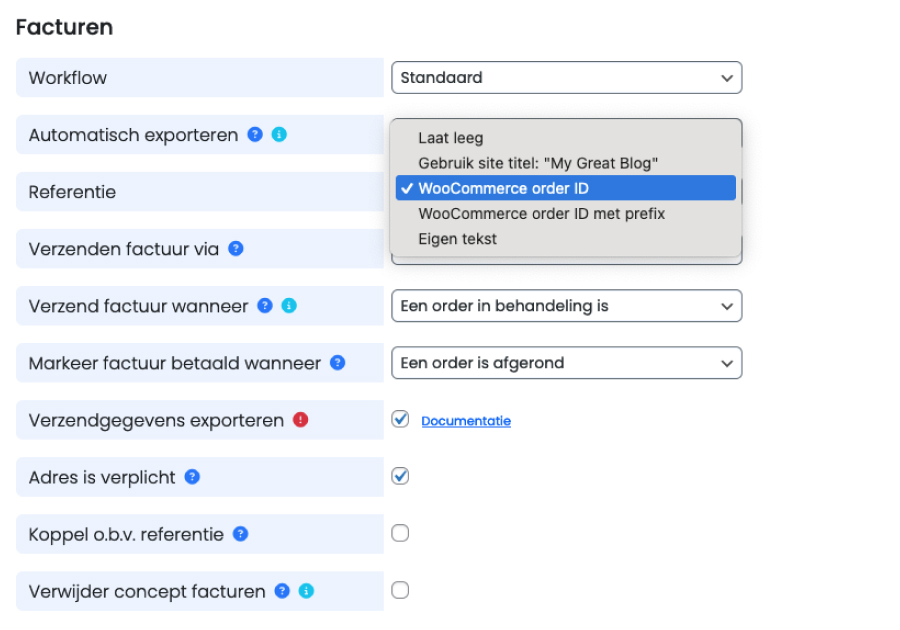
Task: Uncheck the Adres is verplicht checkbox
Action: coord(400,476)
